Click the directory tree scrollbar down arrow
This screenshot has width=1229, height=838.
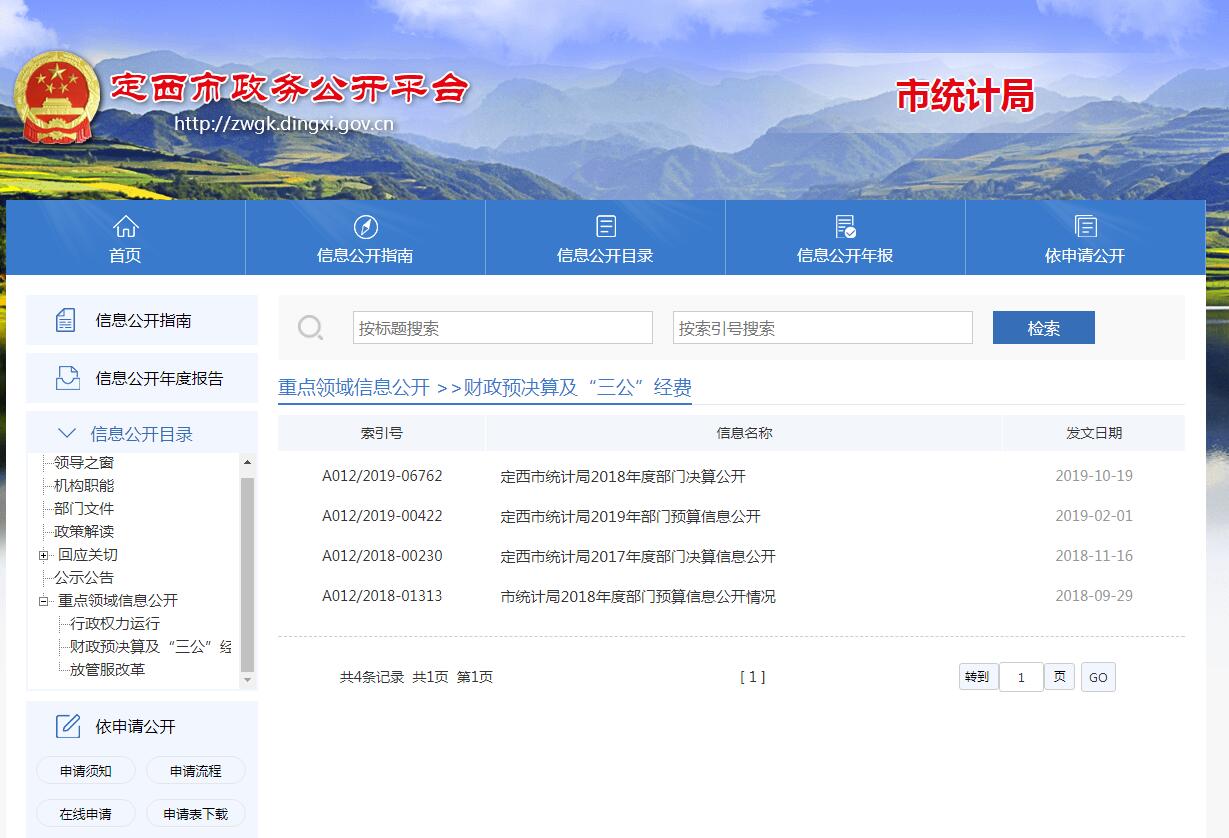248,680
